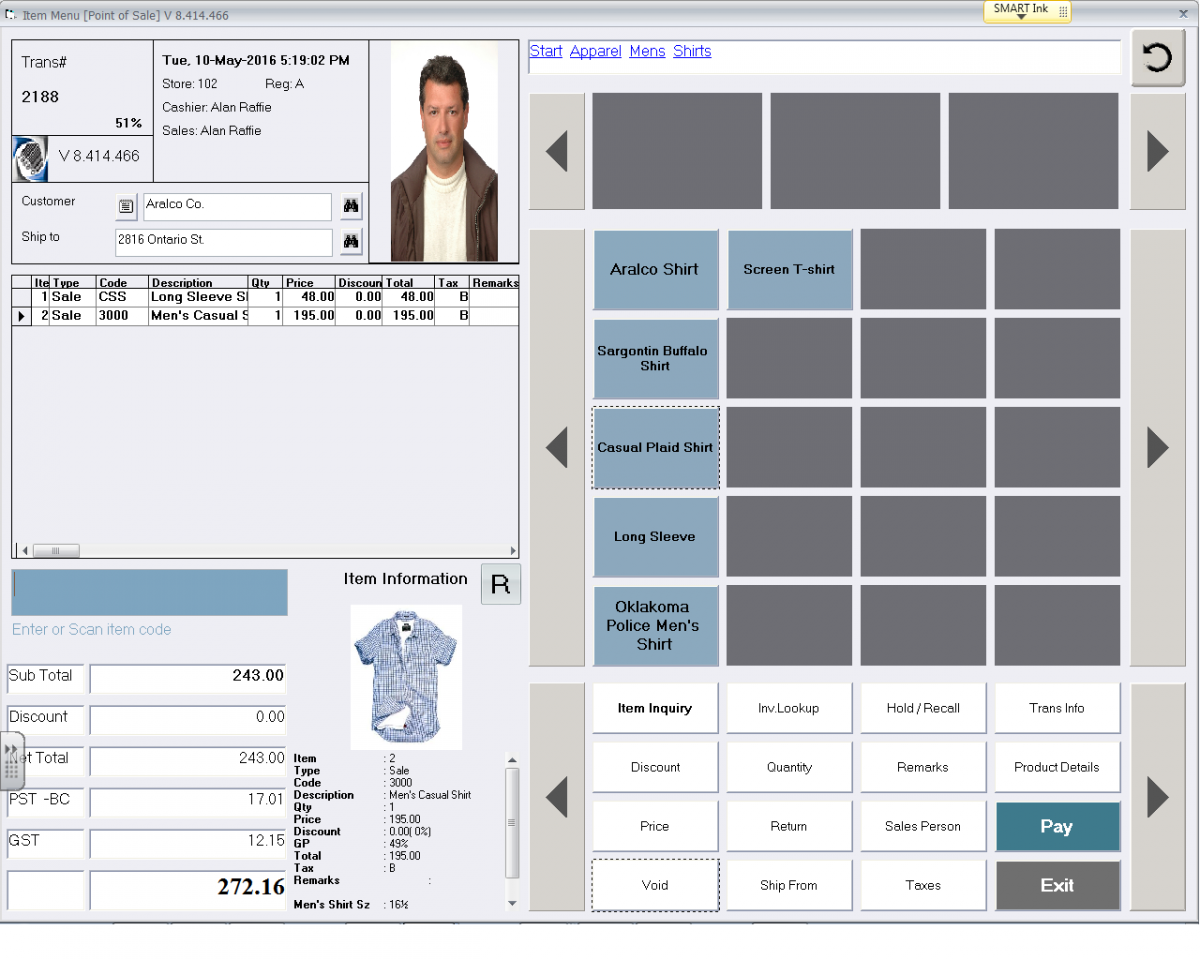Click the circular arrow reset button
The width and height of the screenshot is (1200, 960).
(x=1157, y=58)
